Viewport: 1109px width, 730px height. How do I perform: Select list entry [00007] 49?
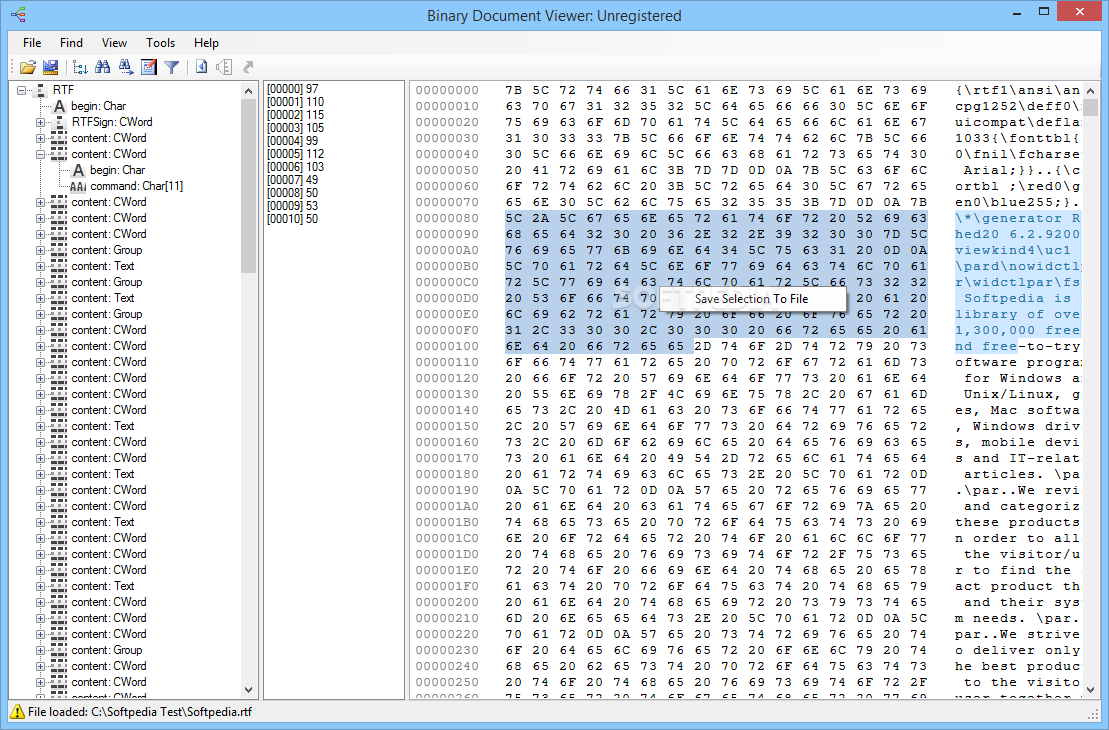293,180
